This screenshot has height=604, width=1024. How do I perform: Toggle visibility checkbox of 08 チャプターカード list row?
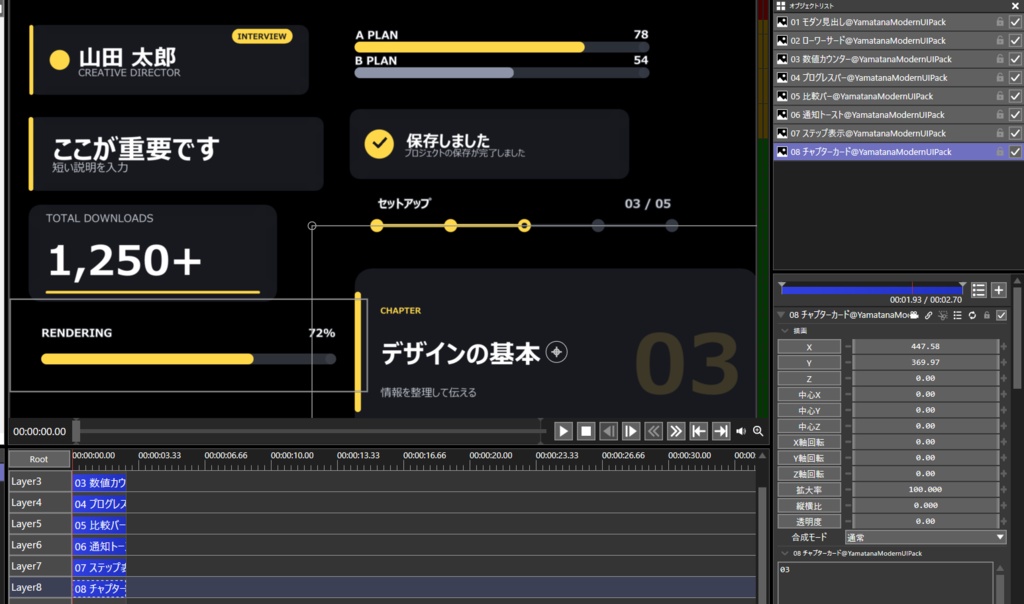click(1015, 151)
